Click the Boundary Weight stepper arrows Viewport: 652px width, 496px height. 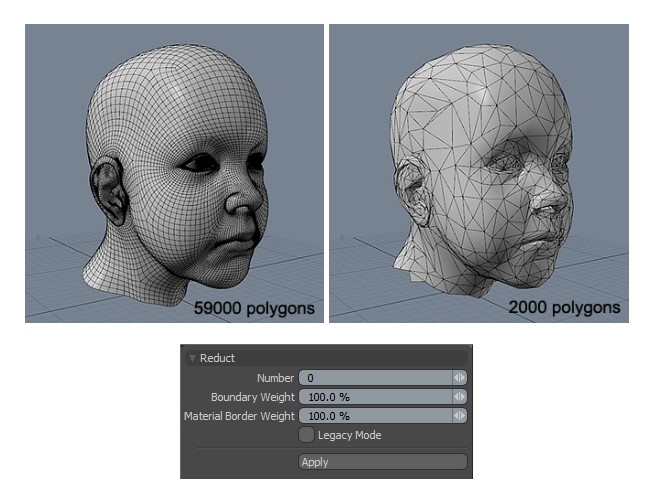point(459,397)
